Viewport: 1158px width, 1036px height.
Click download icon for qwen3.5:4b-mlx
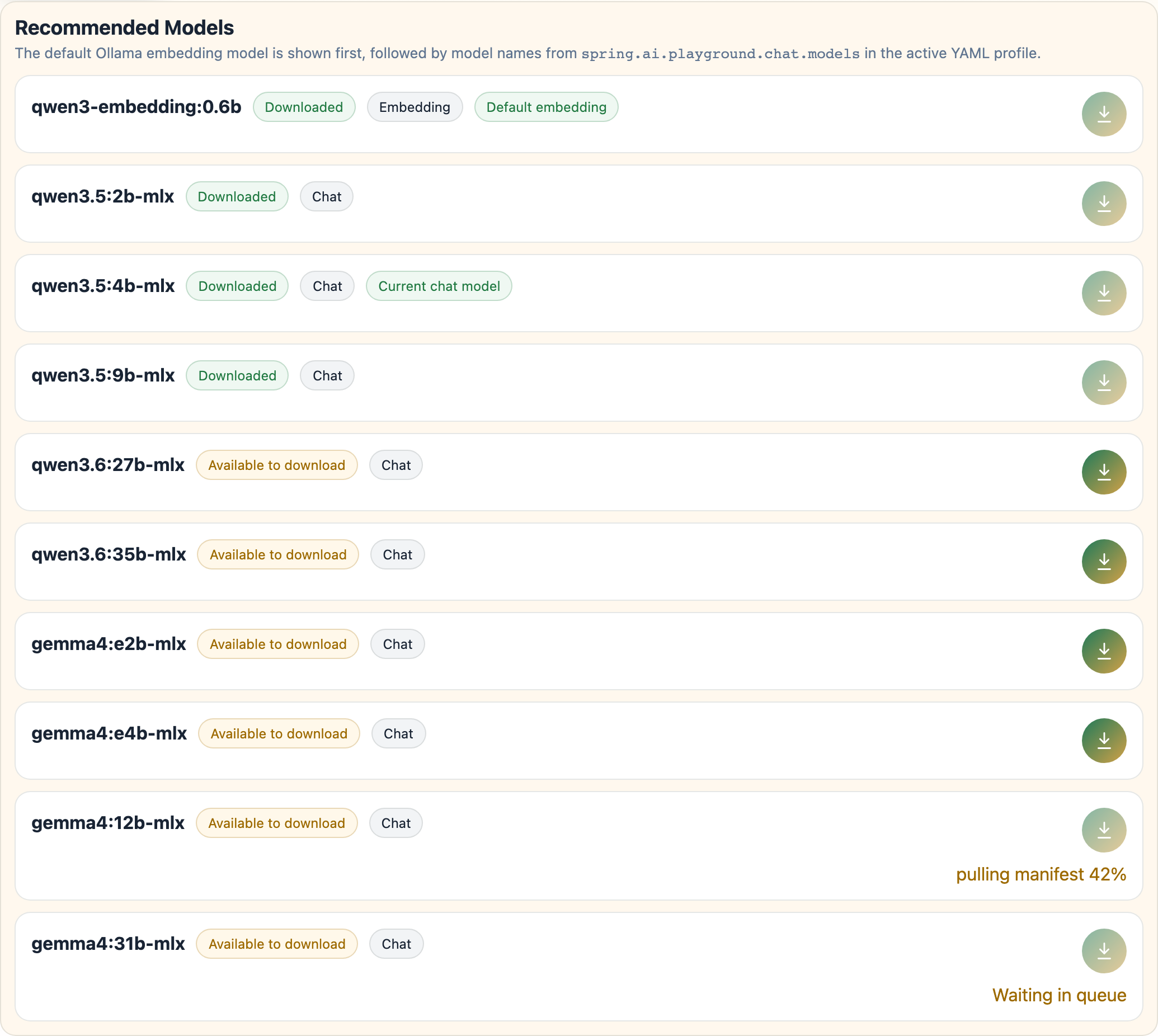[x=1103, y=293]
